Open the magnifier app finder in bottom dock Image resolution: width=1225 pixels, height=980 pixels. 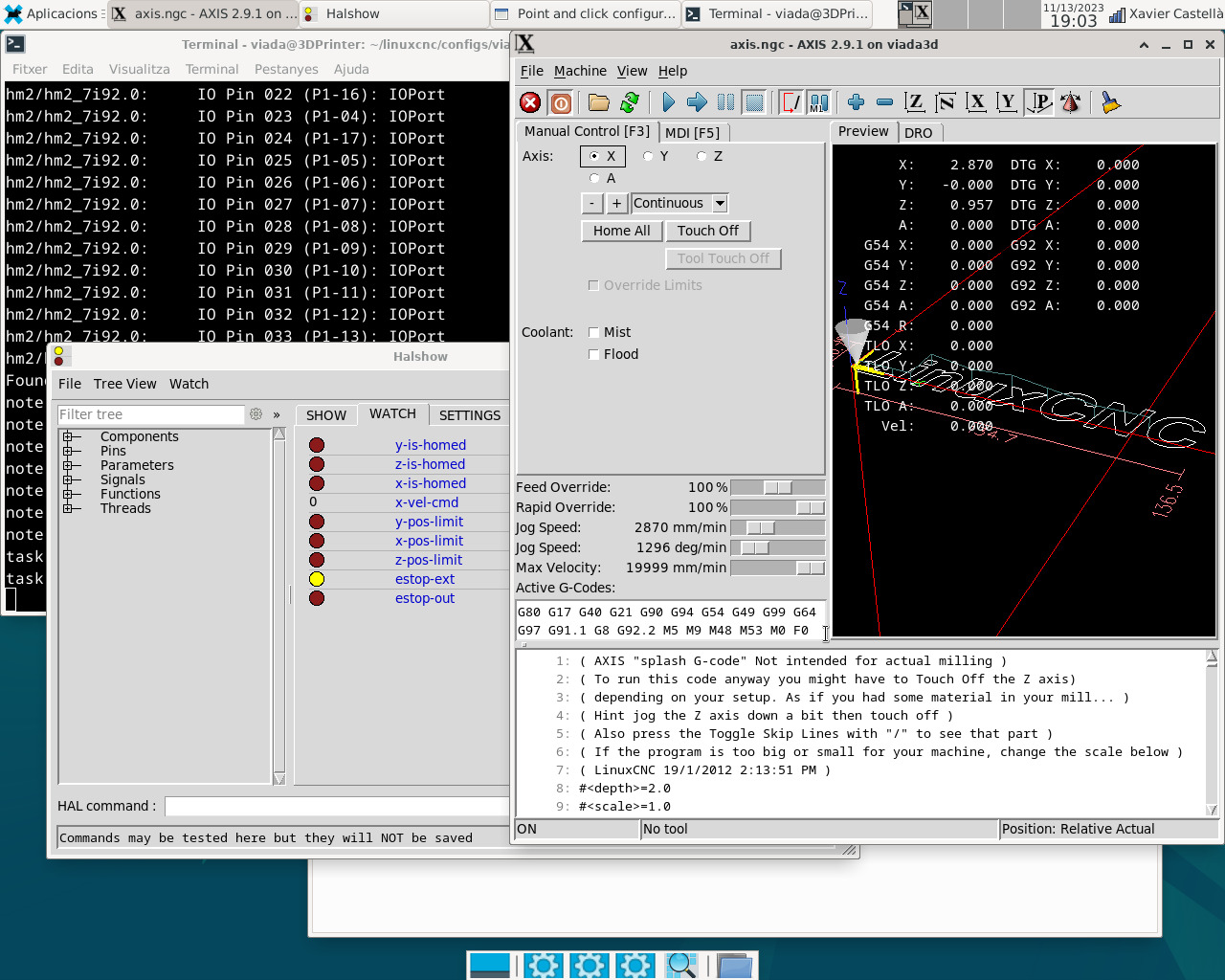tap(681, 966)
